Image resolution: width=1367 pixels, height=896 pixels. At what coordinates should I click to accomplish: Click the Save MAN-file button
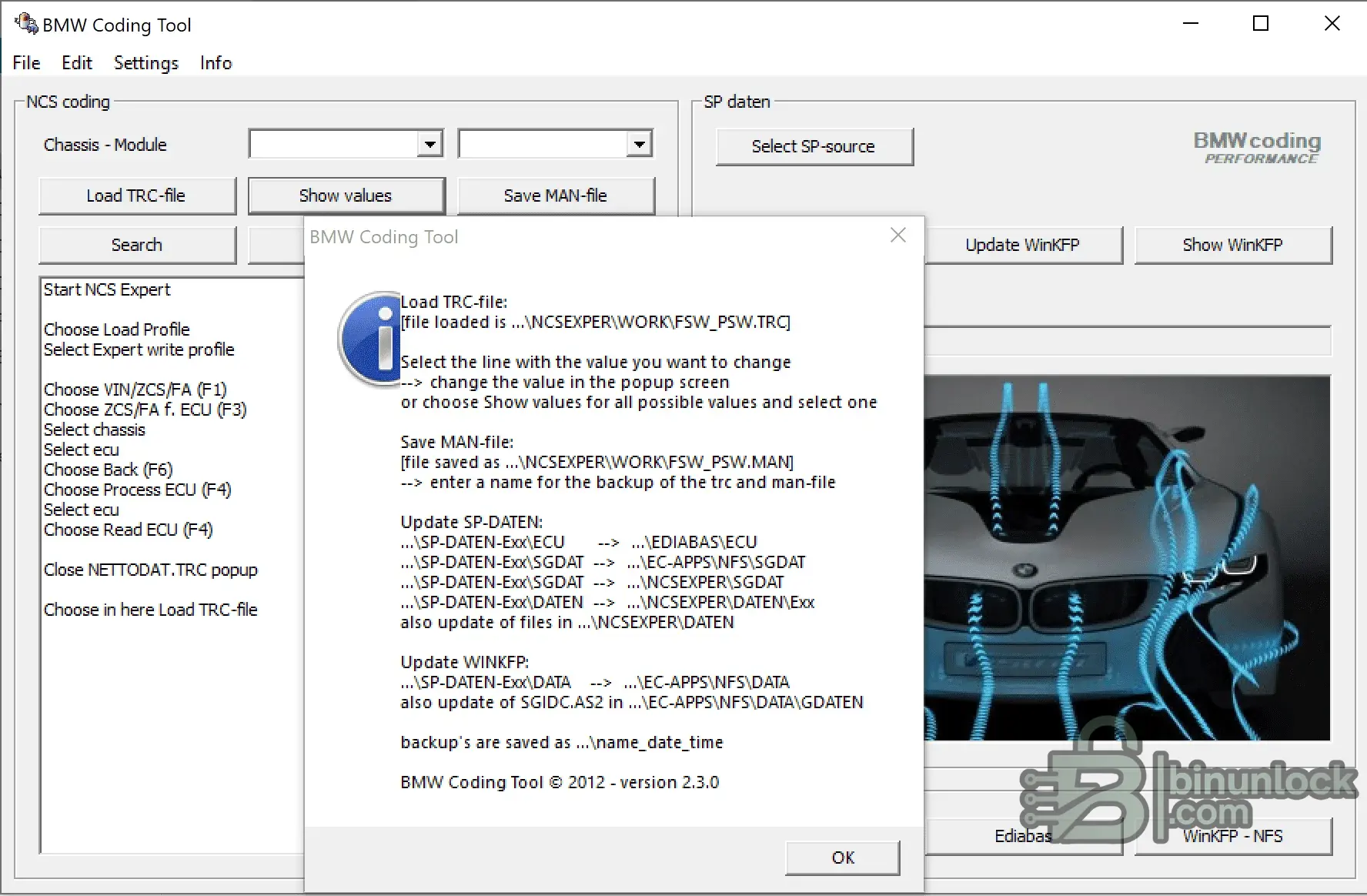click(556, 196)
